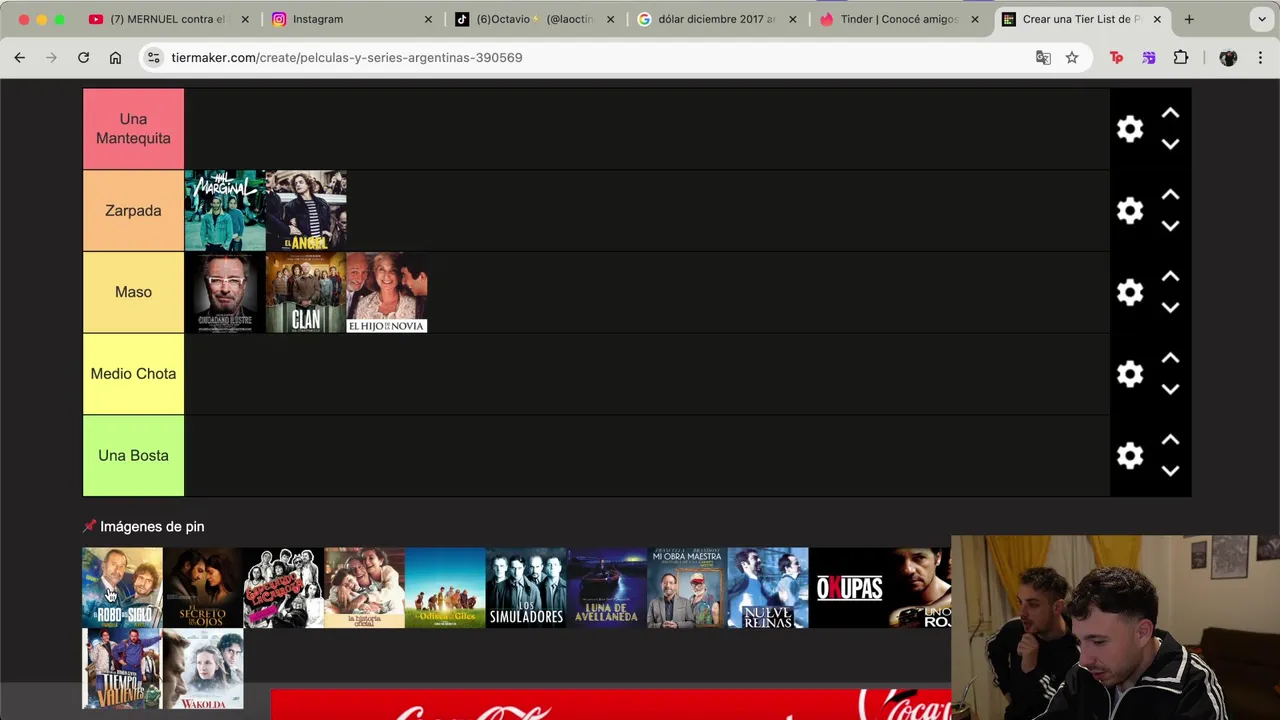Viewport: 1280px width, 720px height.
Task: Move Medio Chota row down
Action: tap(1170, 389)
